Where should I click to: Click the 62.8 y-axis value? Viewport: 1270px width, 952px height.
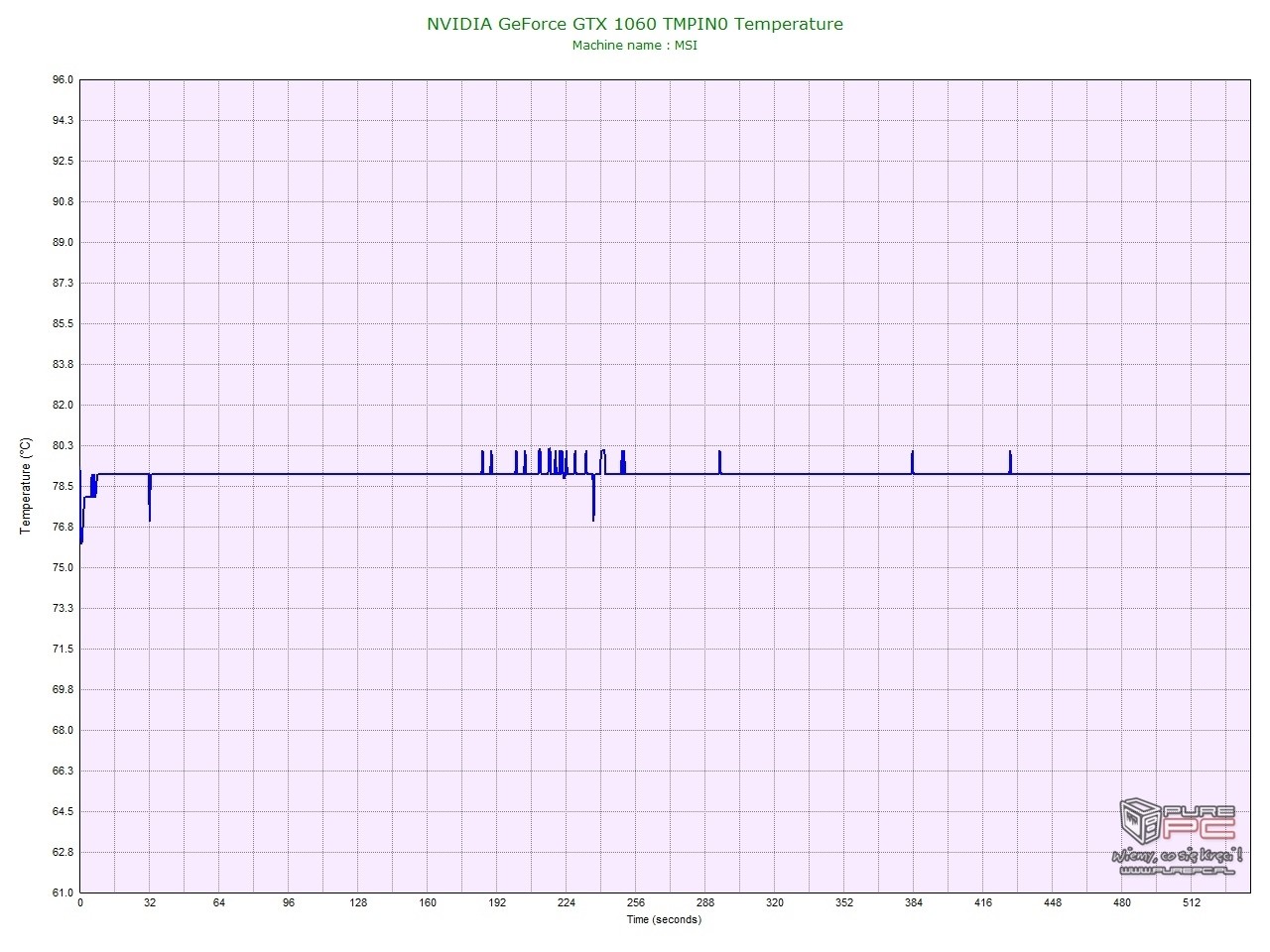[63, 852]
